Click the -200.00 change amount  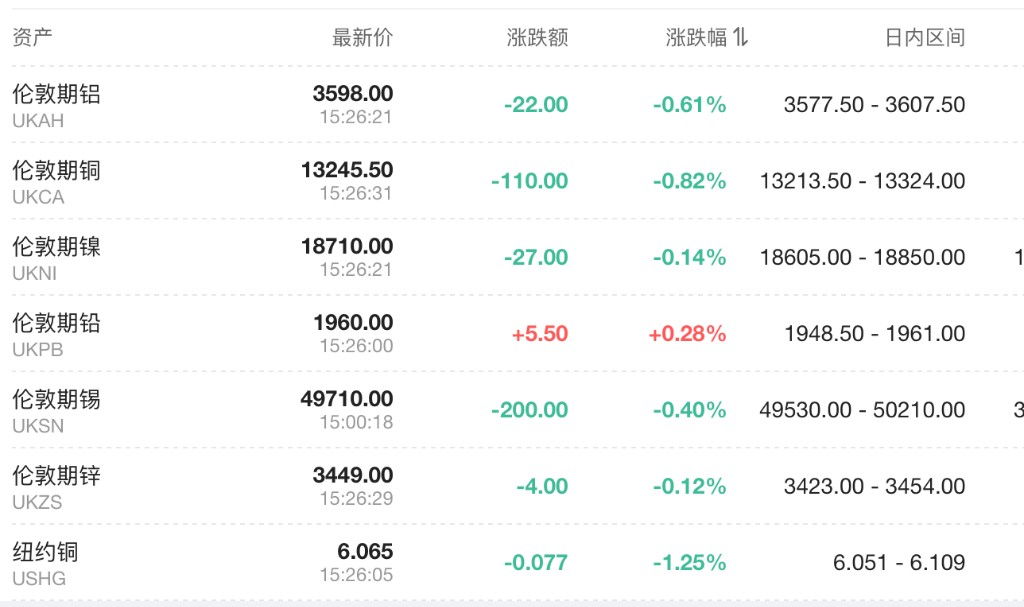530,410
